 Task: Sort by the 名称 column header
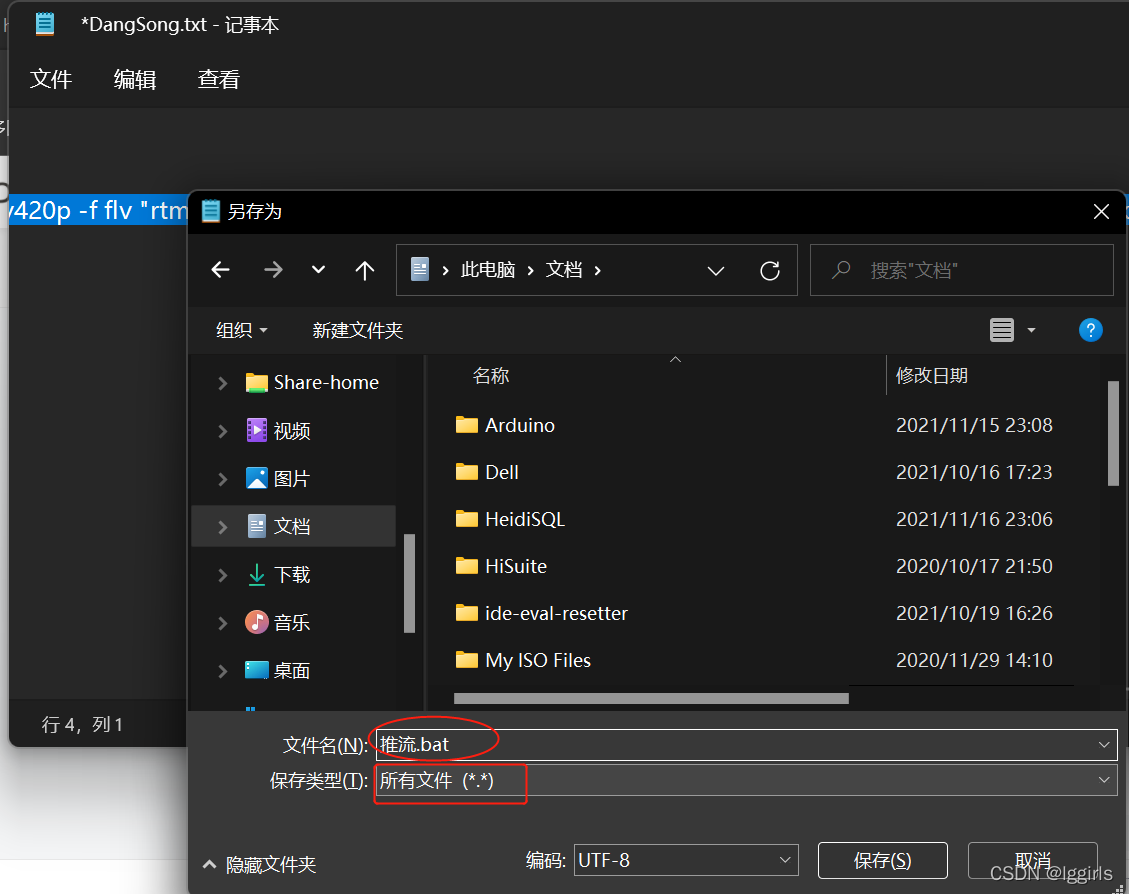click(x=491, y=375)
